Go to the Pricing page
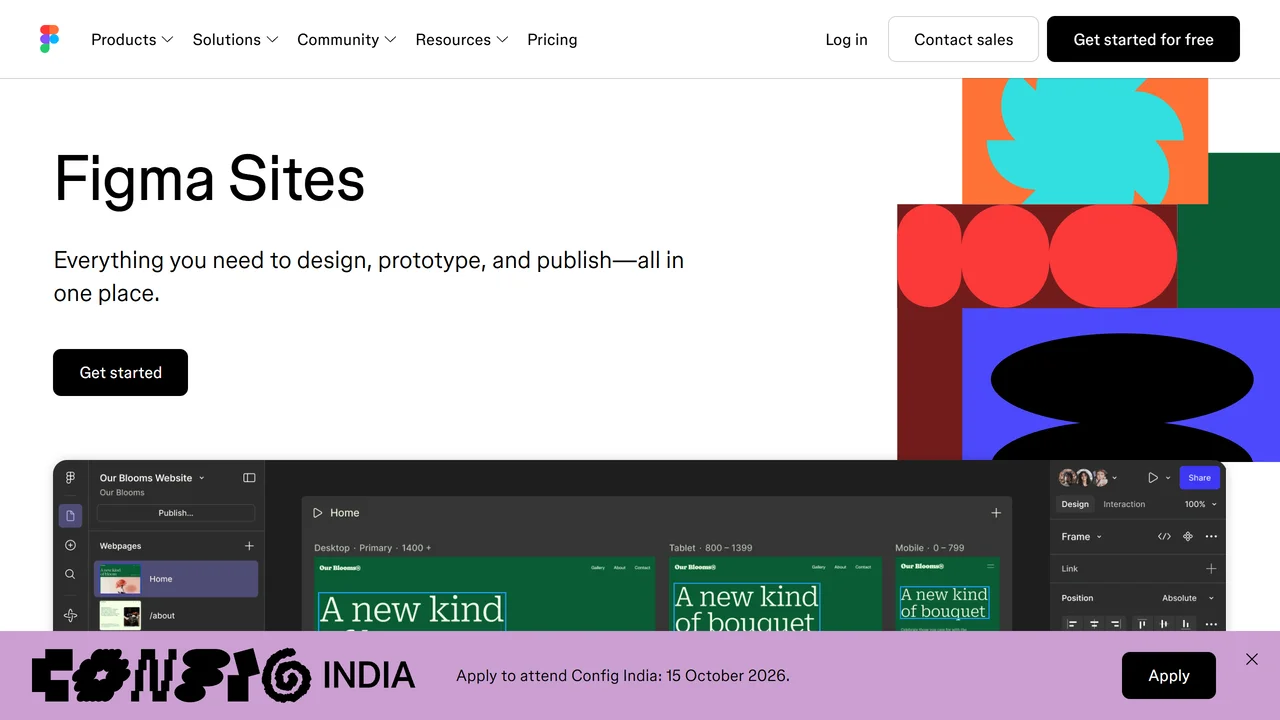The height and width of the screenshot is (720, 1280). pos(552,40)
